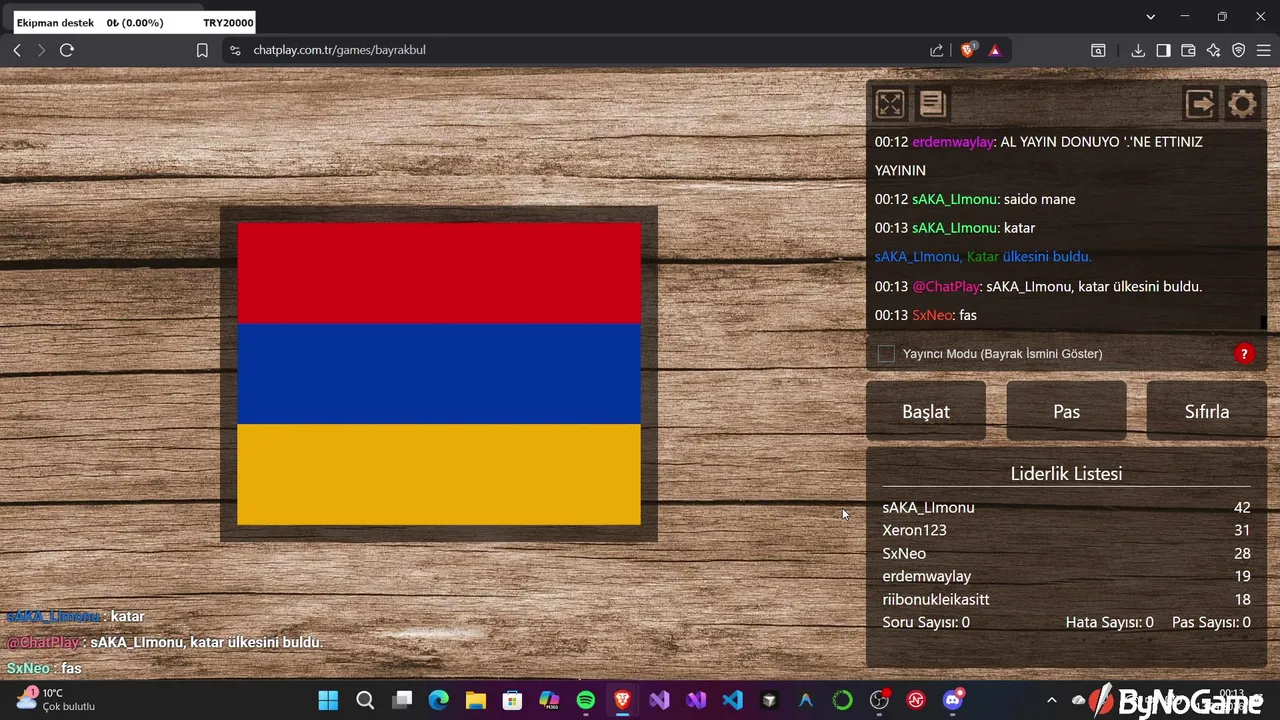Open taskbar search icon

[x=365, y=700]
